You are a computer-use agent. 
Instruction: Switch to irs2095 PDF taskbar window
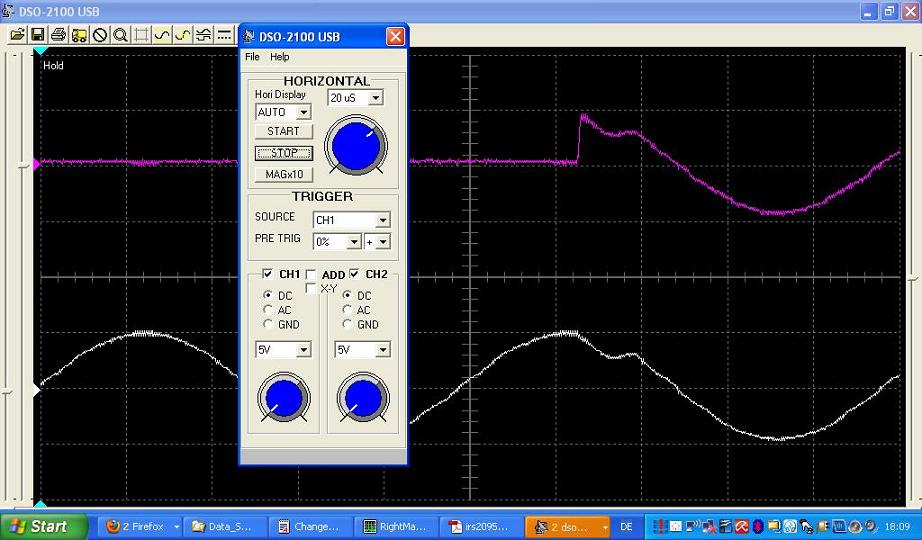click(482, 526)
